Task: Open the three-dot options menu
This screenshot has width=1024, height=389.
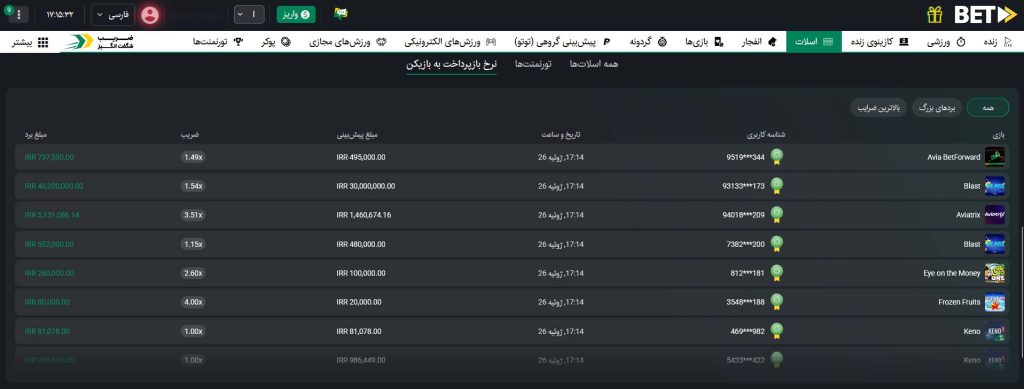Action: tap(18, 14)
